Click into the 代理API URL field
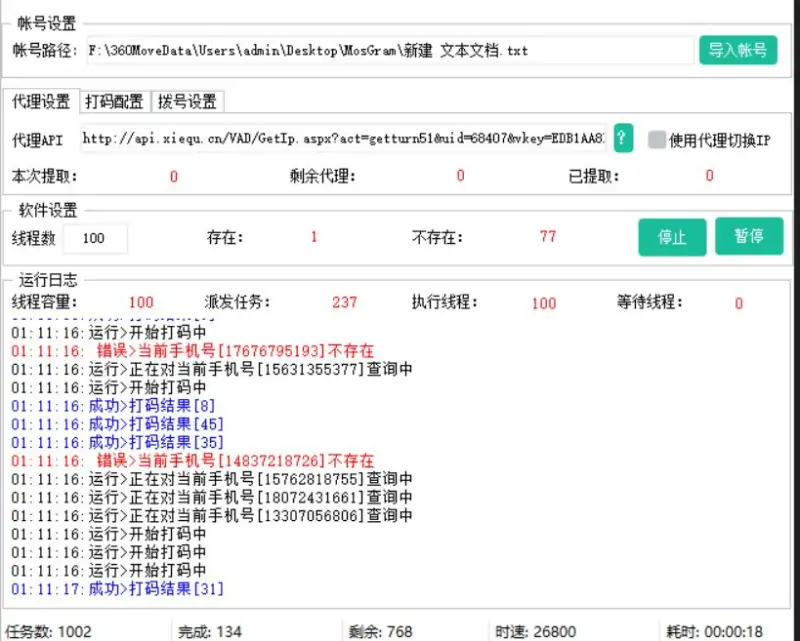This screenshot has width=800, height=641. 343,139
